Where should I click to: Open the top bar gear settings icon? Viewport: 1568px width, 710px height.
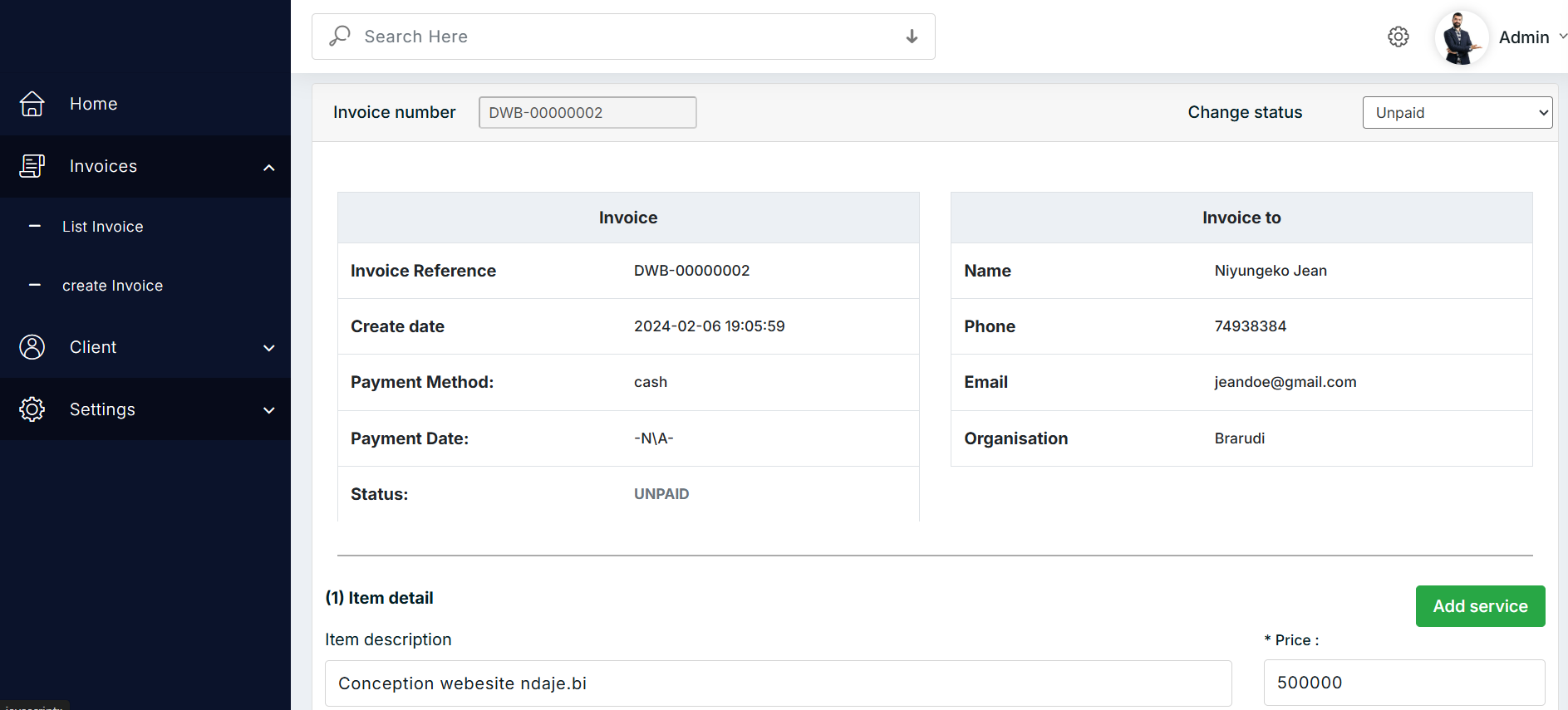(1398, 37)
